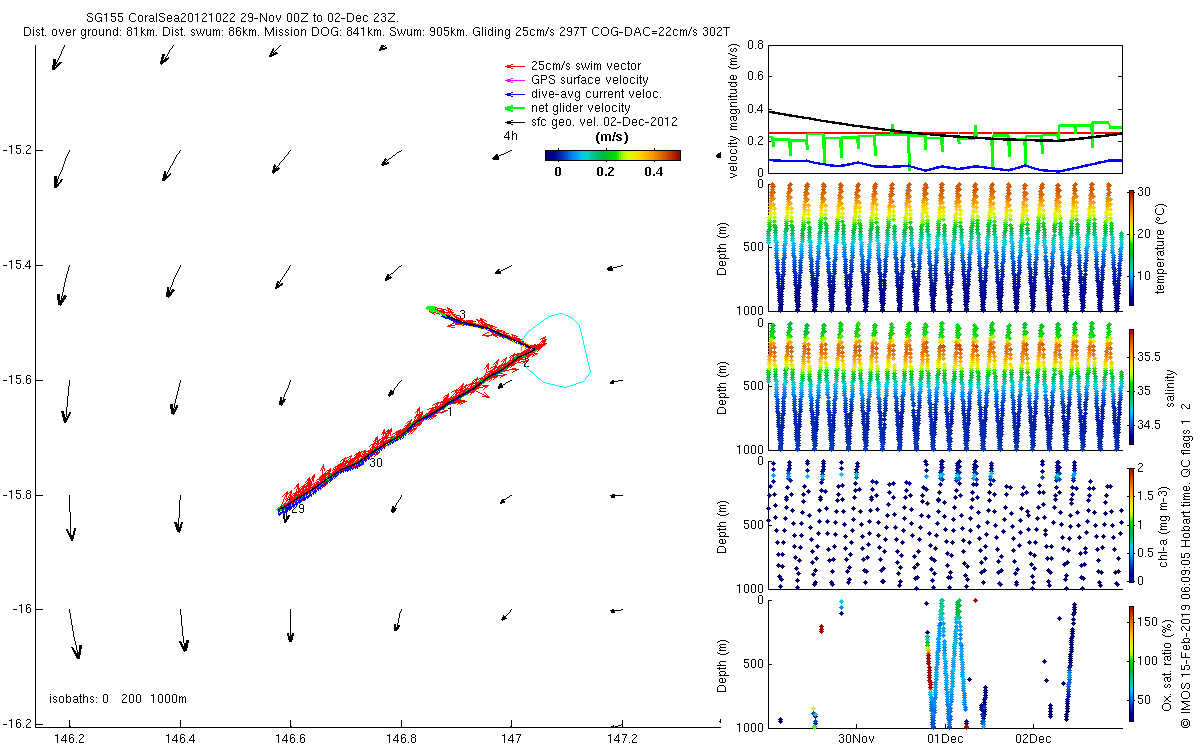Screen dimensions: 1200x750
Task: Click the green net glider velocity legend arrow
Action: (x=514, y=108)
